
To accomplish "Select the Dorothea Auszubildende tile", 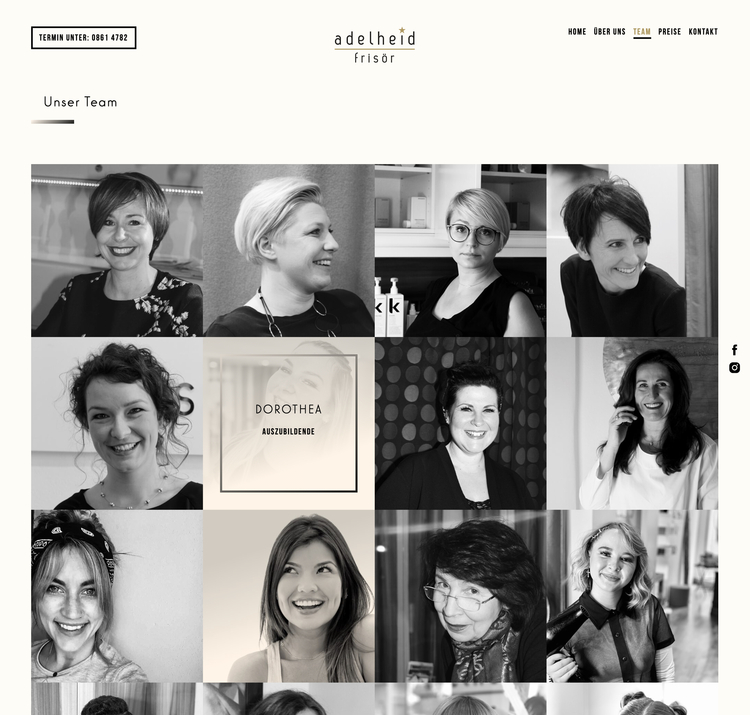I will 289,423.
